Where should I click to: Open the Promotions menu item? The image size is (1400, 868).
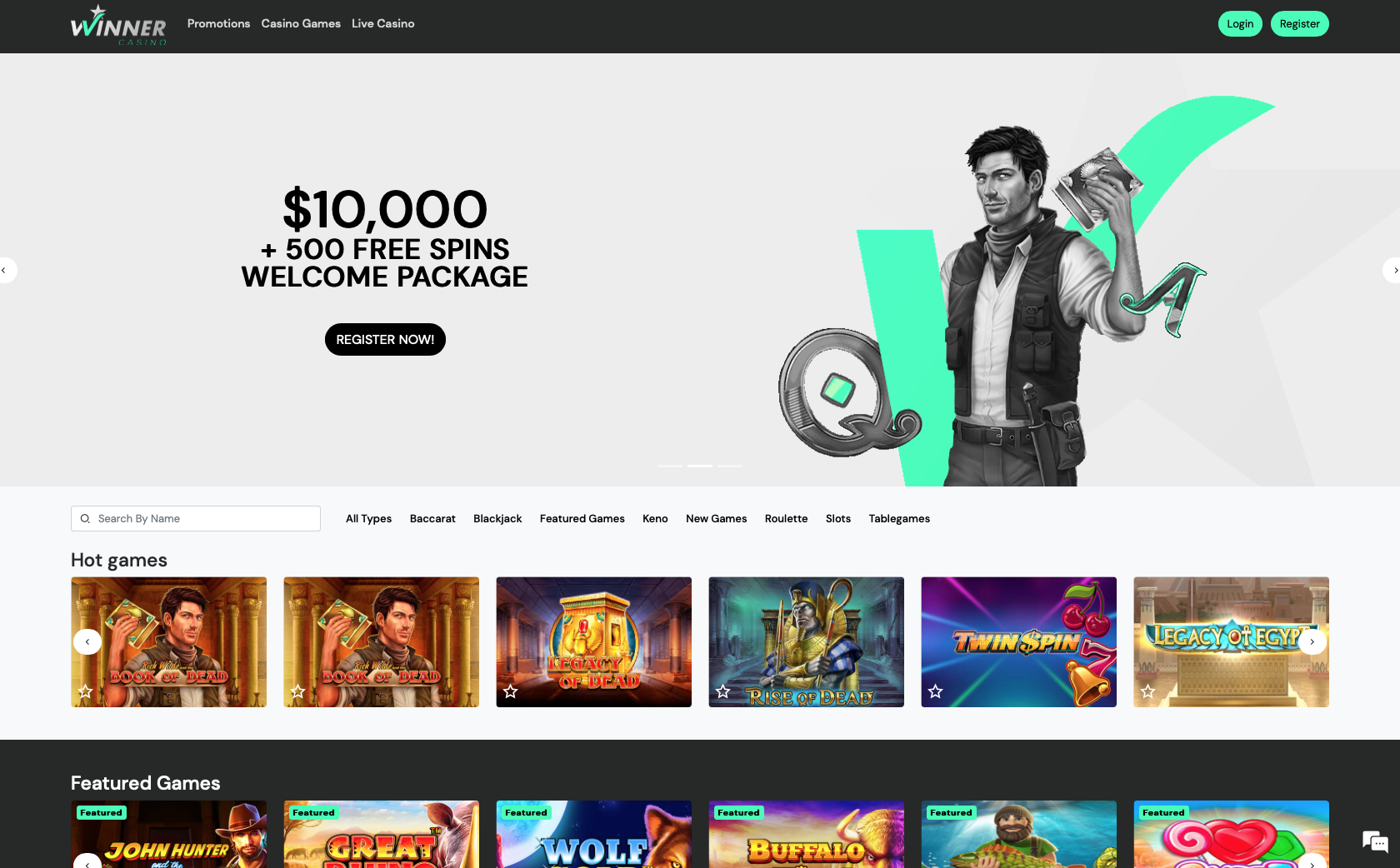(x=218, y=23)
